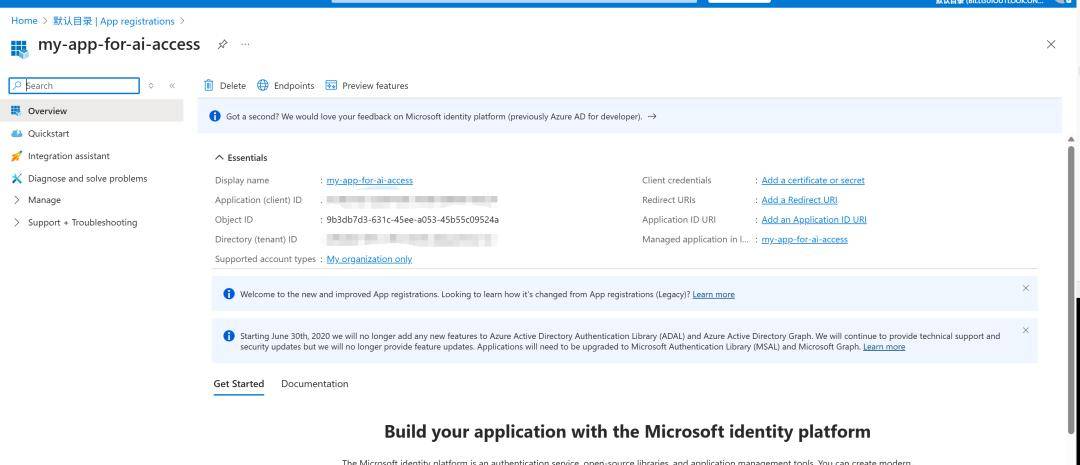This screenshot has height=465, width=1080.
Task: Collapse the Essentials section
Action: pyautogui.click(x=241, y=158)
